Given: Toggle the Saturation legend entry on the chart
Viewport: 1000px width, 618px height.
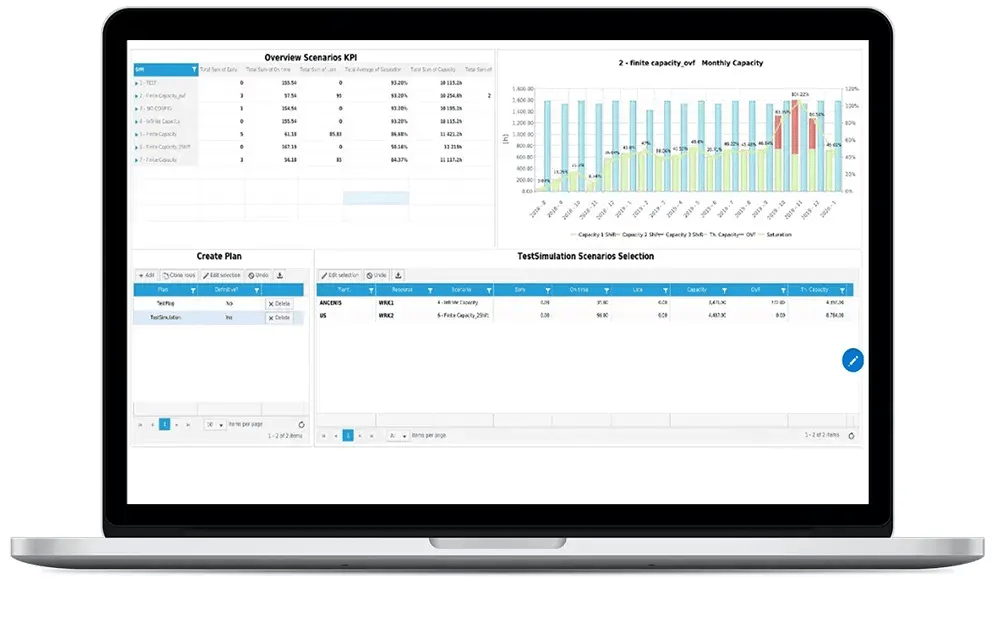Looking at the screenshot, I should point(778,233).
